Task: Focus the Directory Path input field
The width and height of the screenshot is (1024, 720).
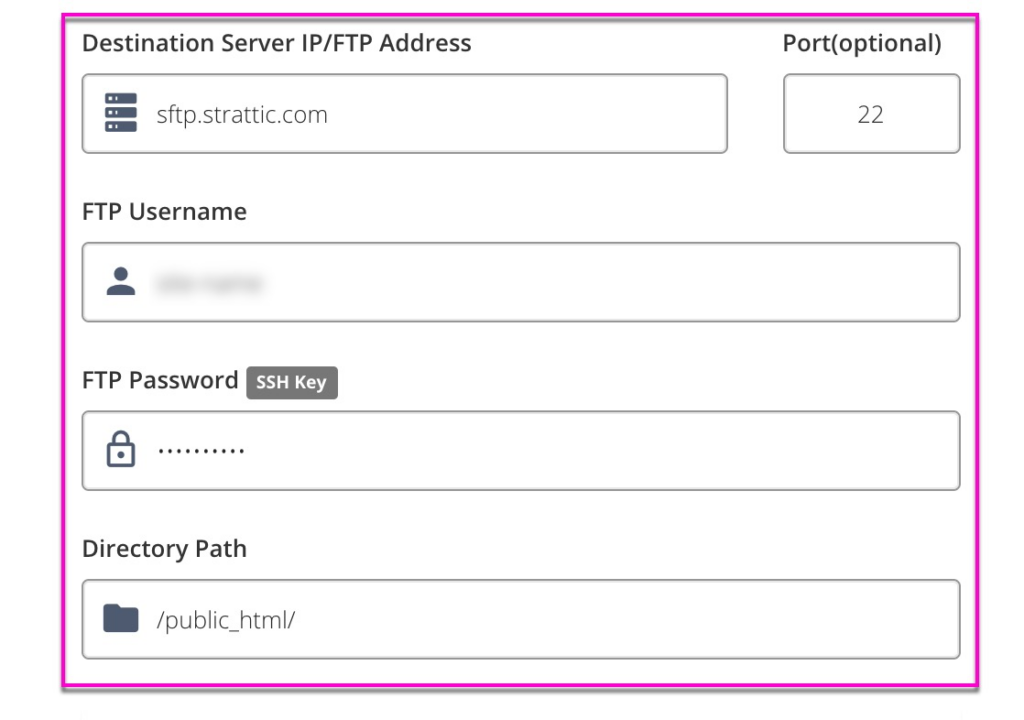Action: (x=521, y=619)
